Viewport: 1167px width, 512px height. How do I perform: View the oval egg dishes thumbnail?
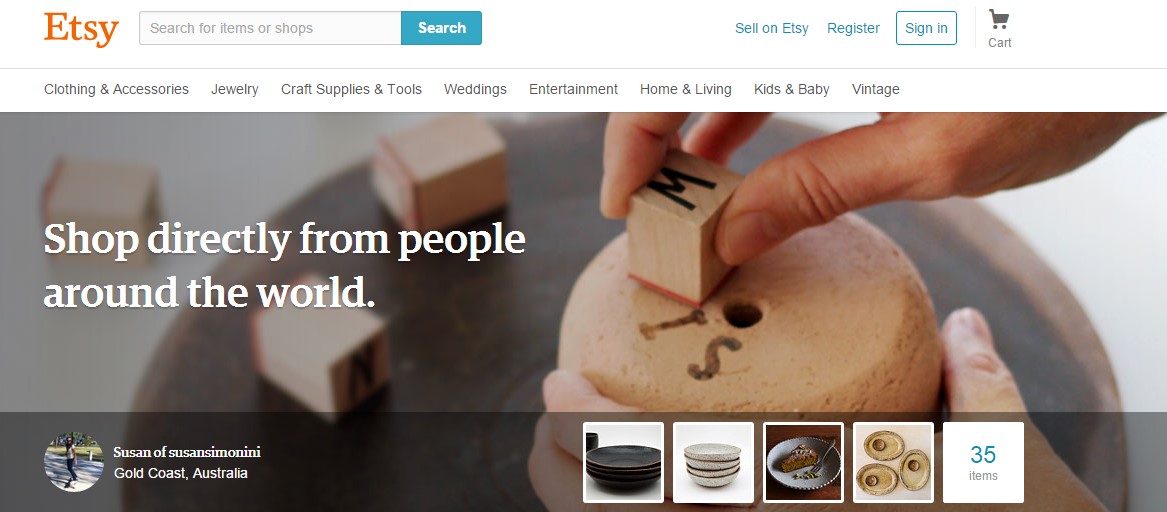coord(893,462)
